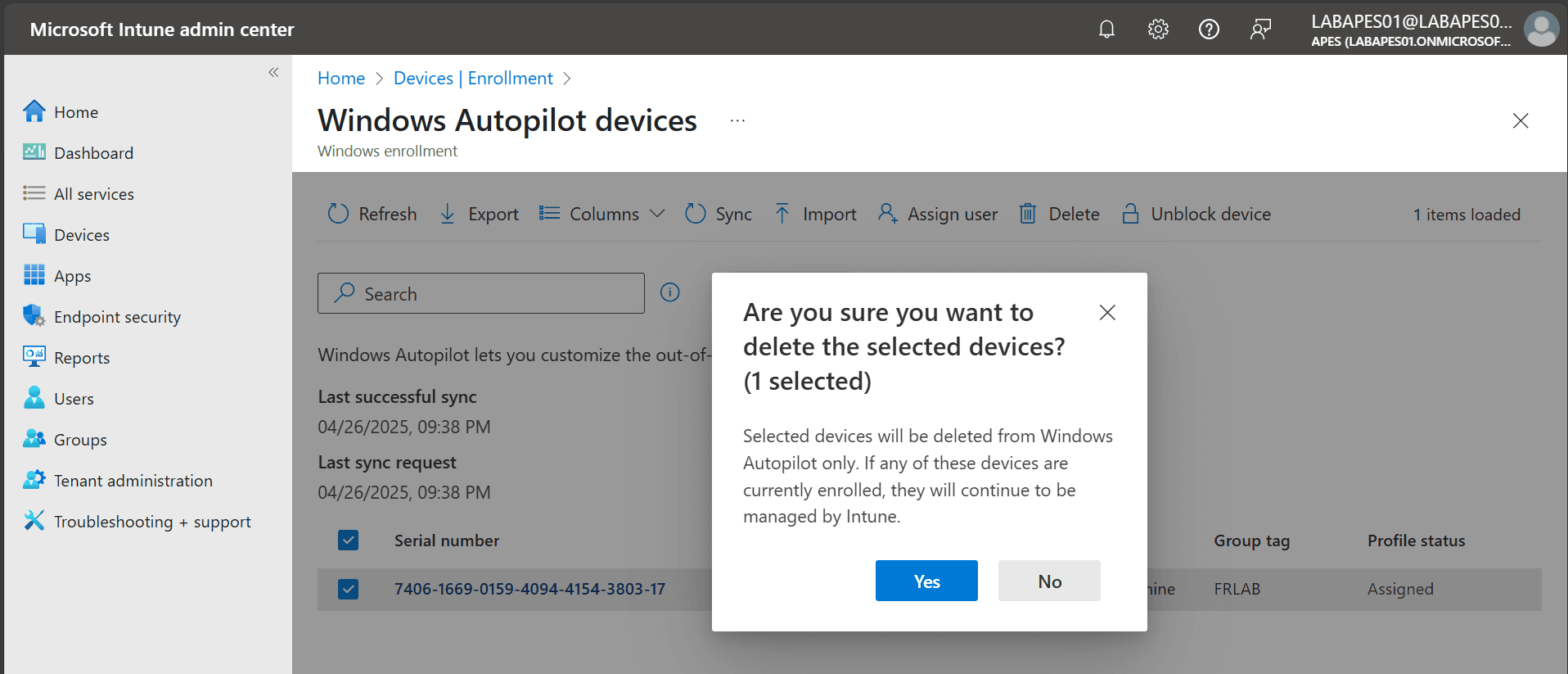Click the 1 items loaded text

1467,215
